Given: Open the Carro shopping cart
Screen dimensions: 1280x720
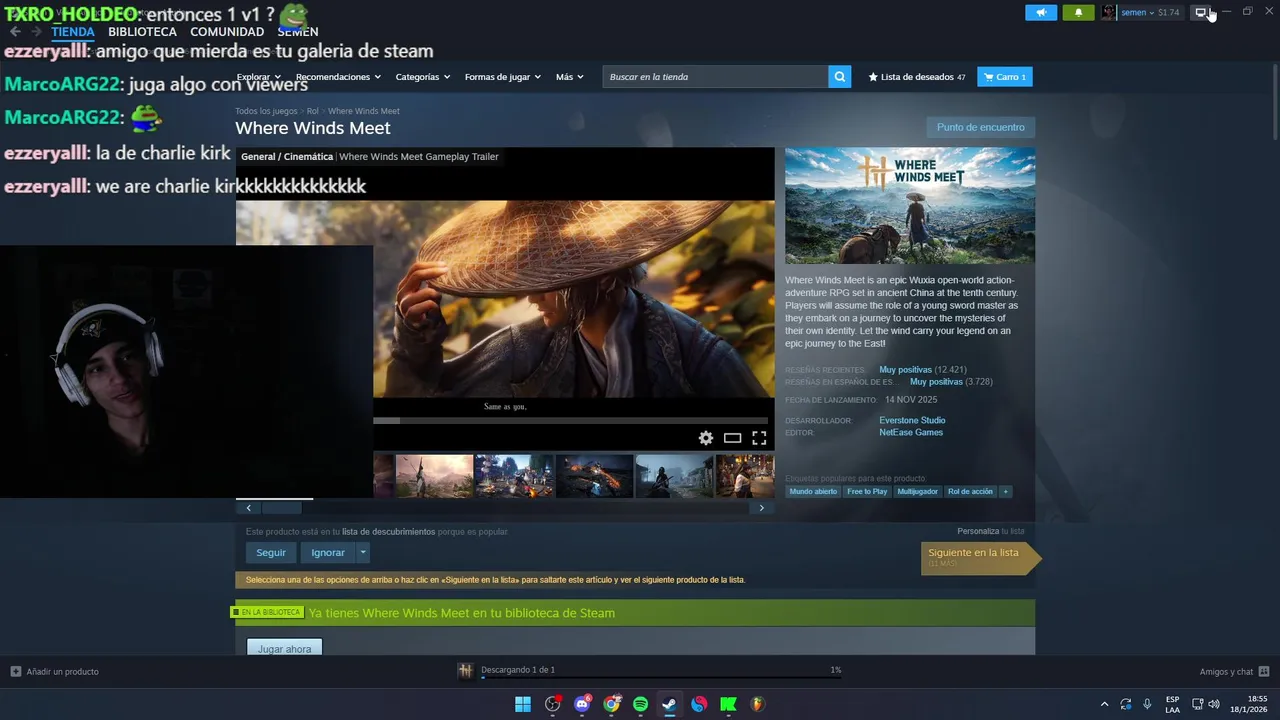Looking at the screenshot, I should [x=1004, y=77].
